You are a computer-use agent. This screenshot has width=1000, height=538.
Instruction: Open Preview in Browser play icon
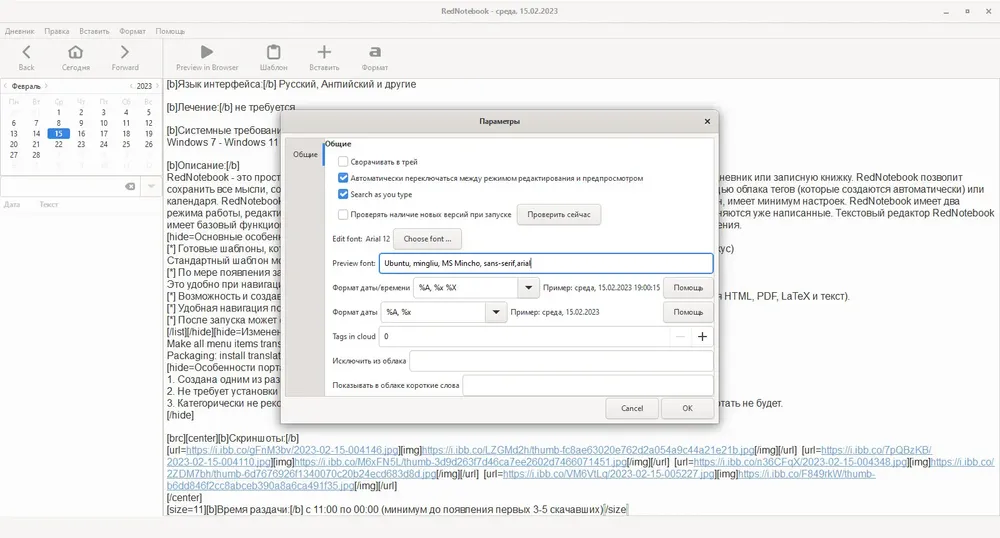click(207, 52)
